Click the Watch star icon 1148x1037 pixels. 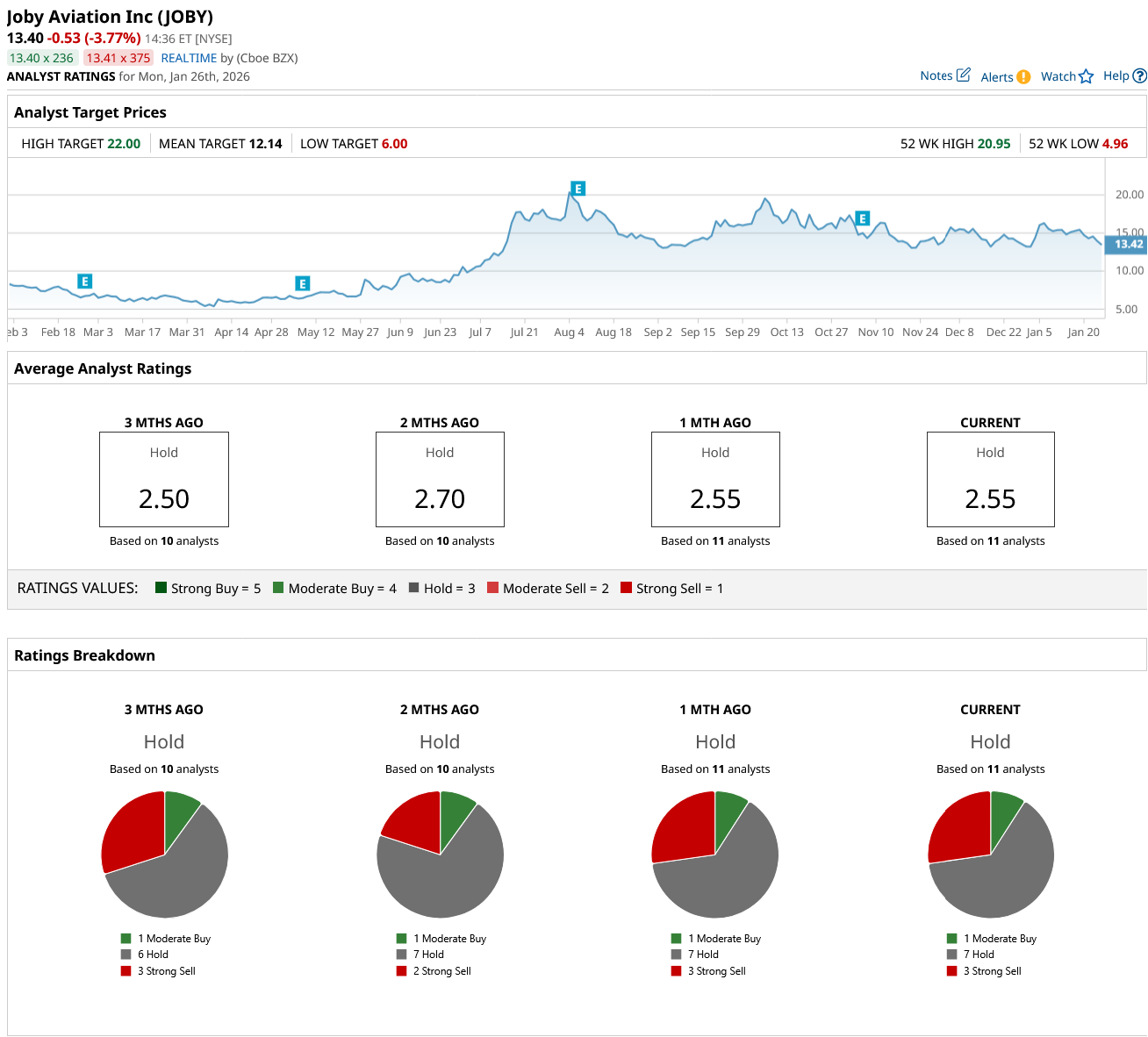[1086, 76]
